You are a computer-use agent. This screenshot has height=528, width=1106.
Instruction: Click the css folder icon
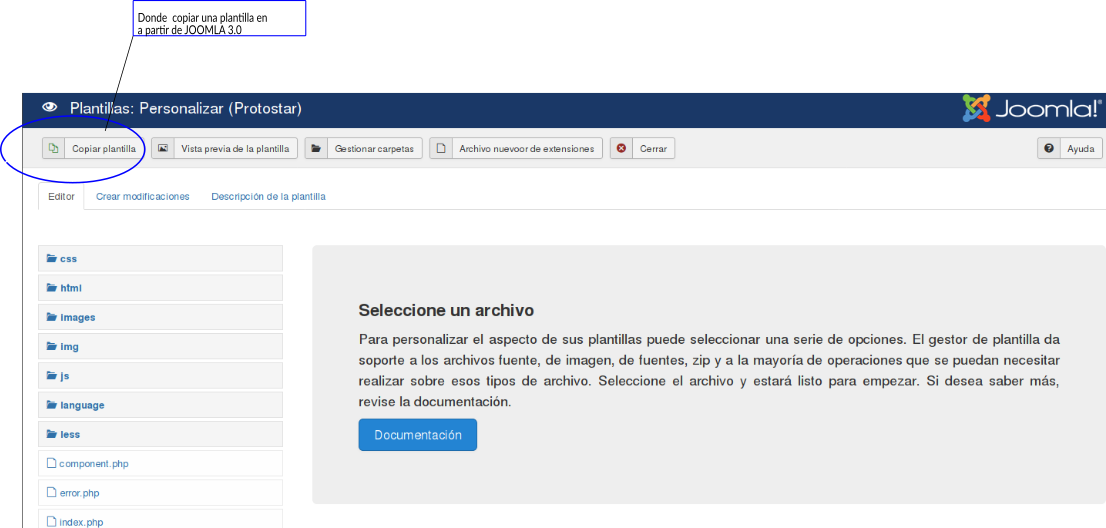[x=51, y=259]
